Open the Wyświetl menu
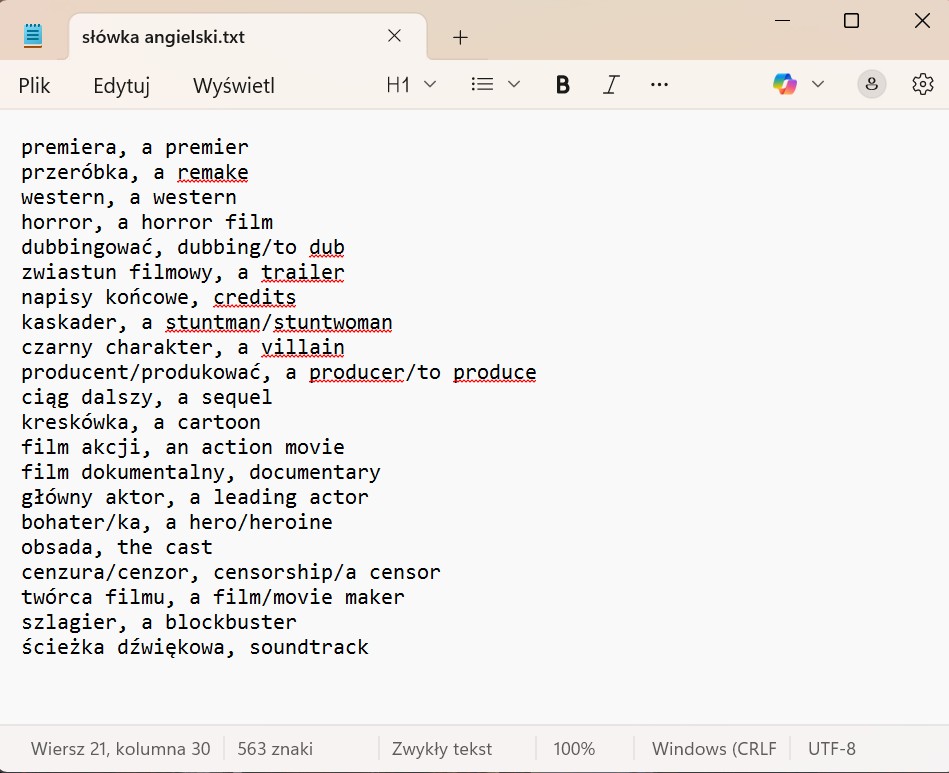 [234, 85]
